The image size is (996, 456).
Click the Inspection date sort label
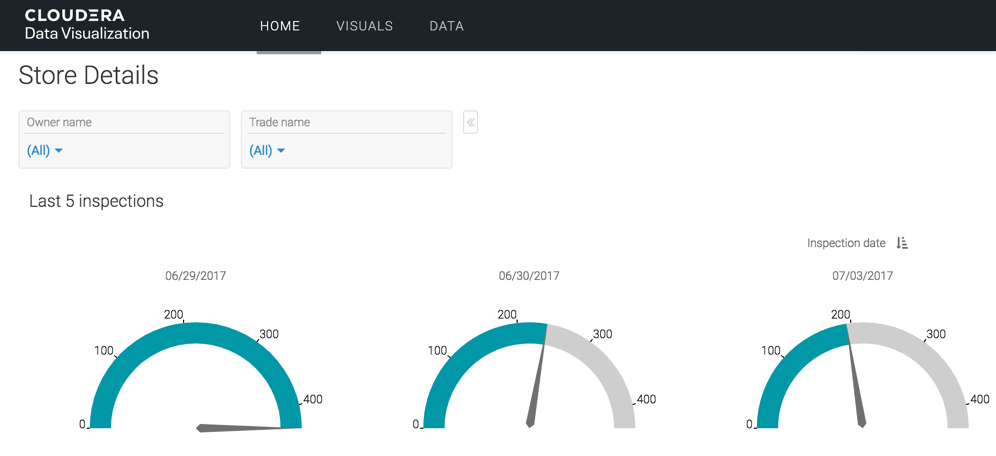pyautogui.click(x=846, y=243)
